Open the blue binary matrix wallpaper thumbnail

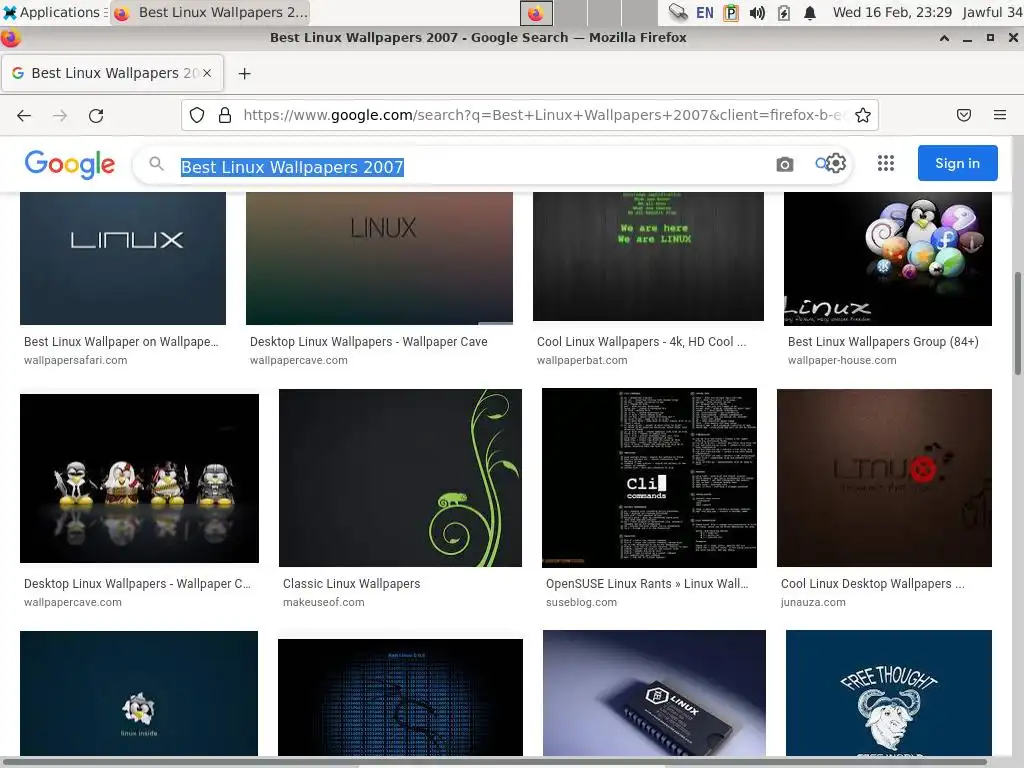tap(400, 697)
